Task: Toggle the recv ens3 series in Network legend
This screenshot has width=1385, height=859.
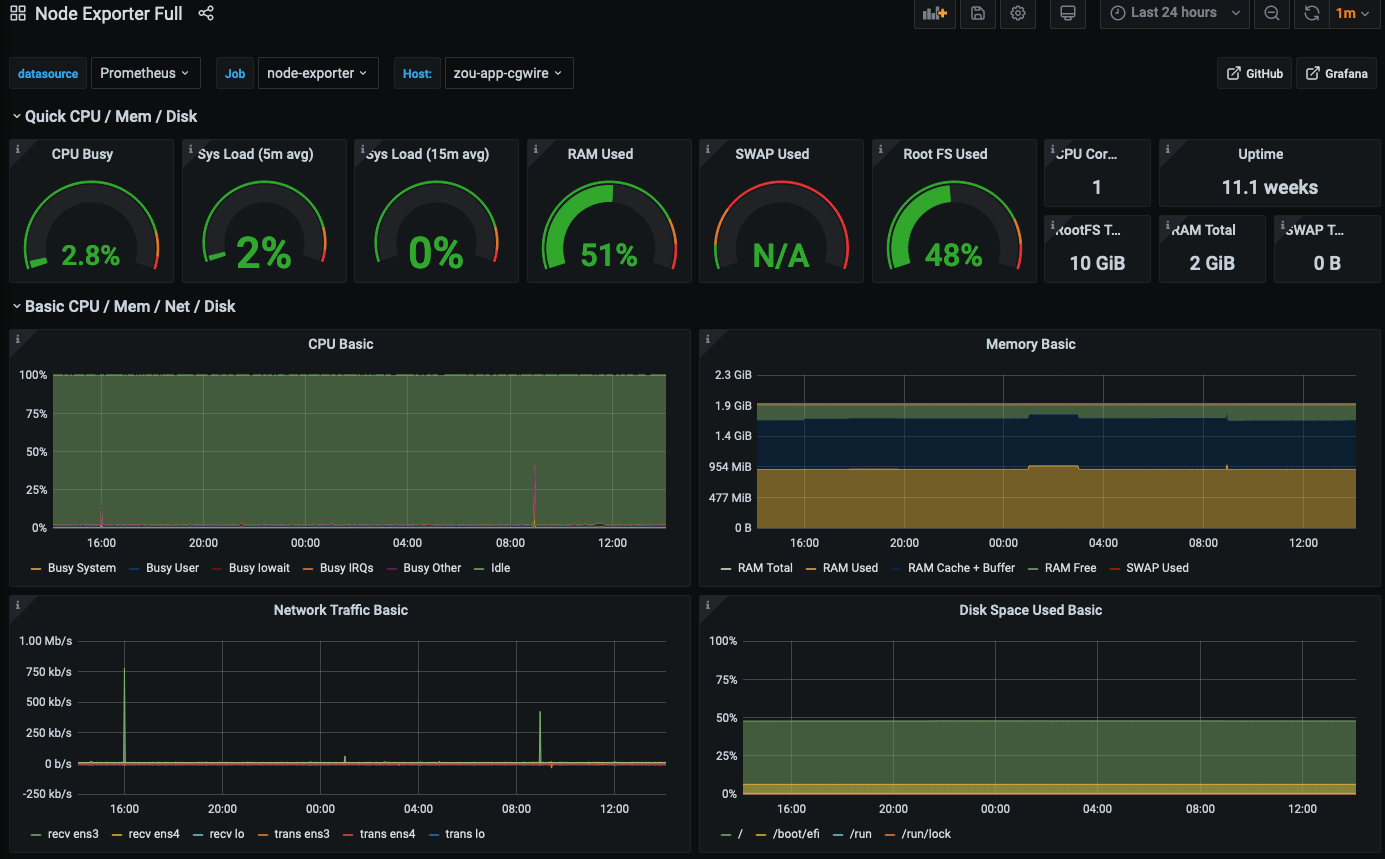Action: coord(73,834)
